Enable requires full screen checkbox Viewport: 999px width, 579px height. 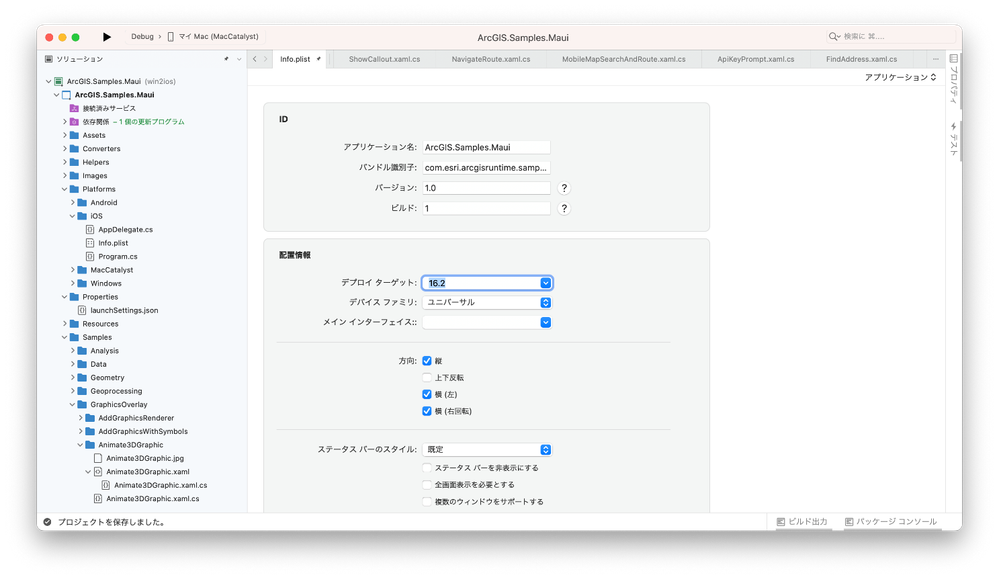pos(427,485)
